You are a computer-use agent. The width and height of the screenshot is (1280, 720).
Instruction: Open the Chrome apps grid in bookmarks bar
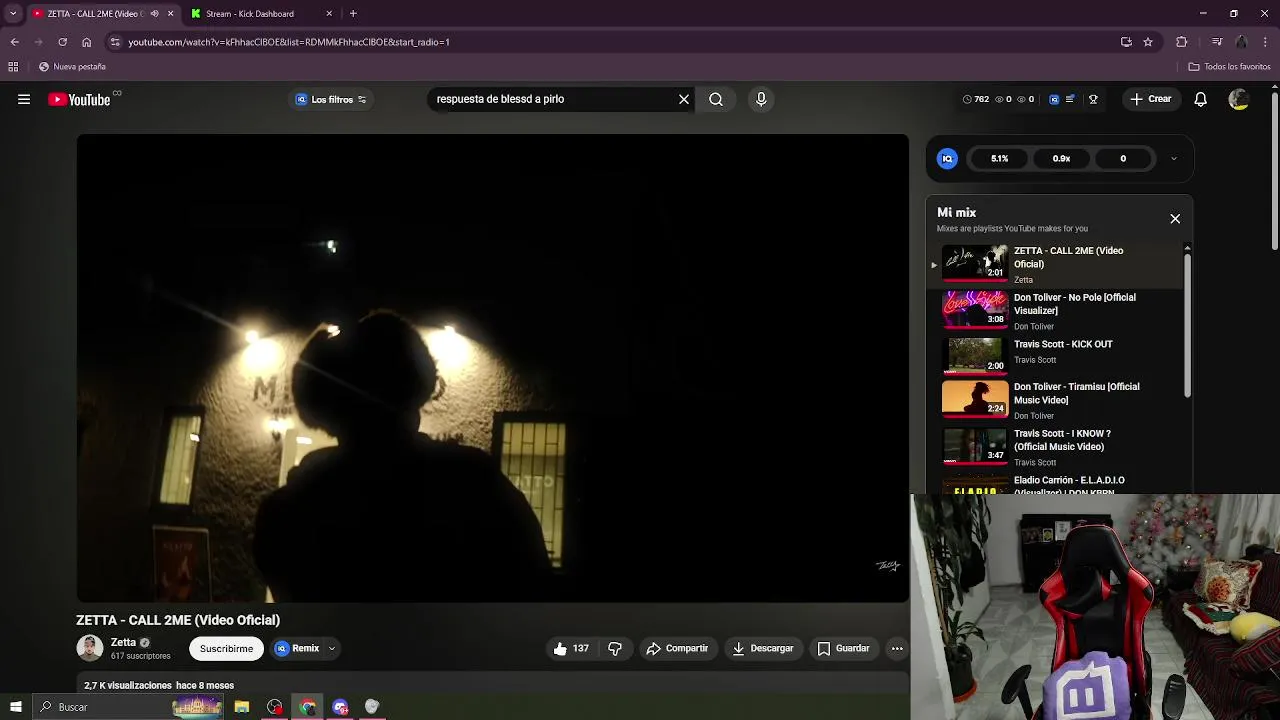pyautogui.click(x=13, y=67)
